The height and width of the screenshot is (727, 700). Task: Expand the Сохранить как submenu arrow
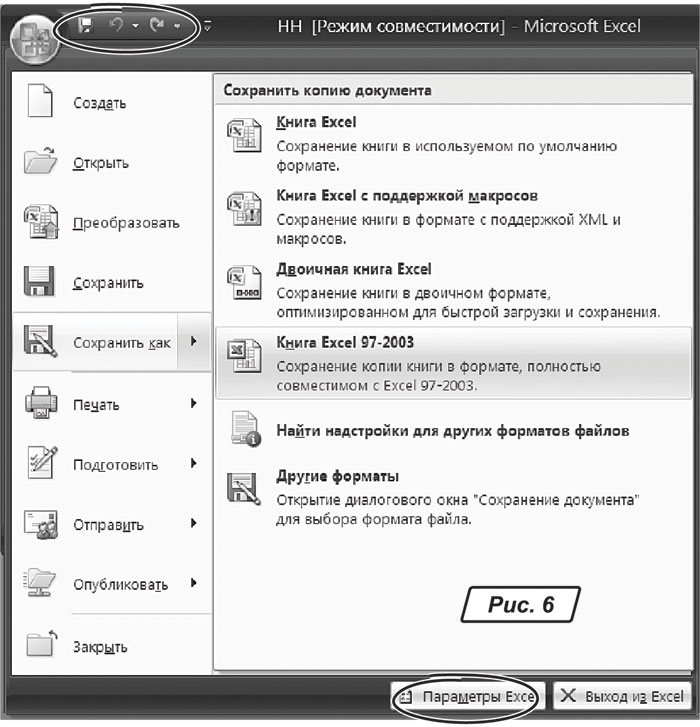click(192, 343)
